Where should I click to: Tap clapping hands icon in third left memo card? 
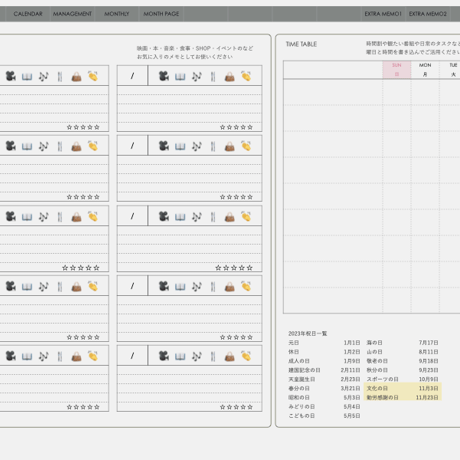pyautogui.click(x=93, y=217)
